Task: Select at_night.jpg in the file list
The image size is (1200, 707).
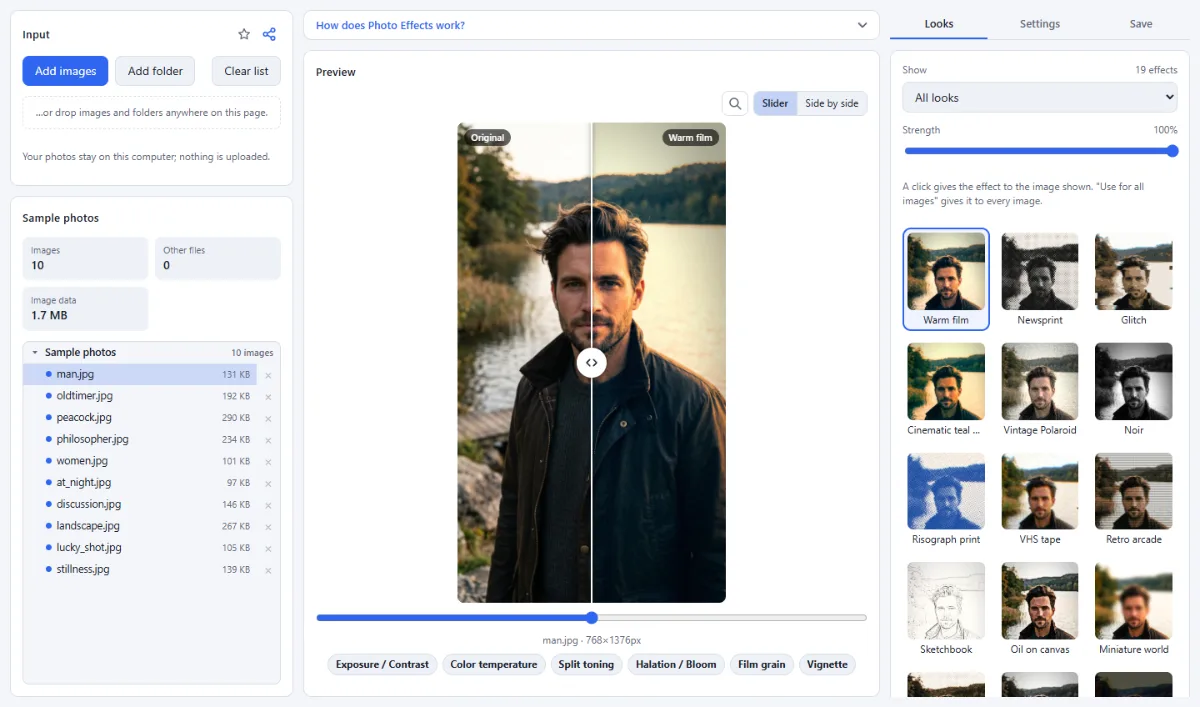Action: coord(140,483)
